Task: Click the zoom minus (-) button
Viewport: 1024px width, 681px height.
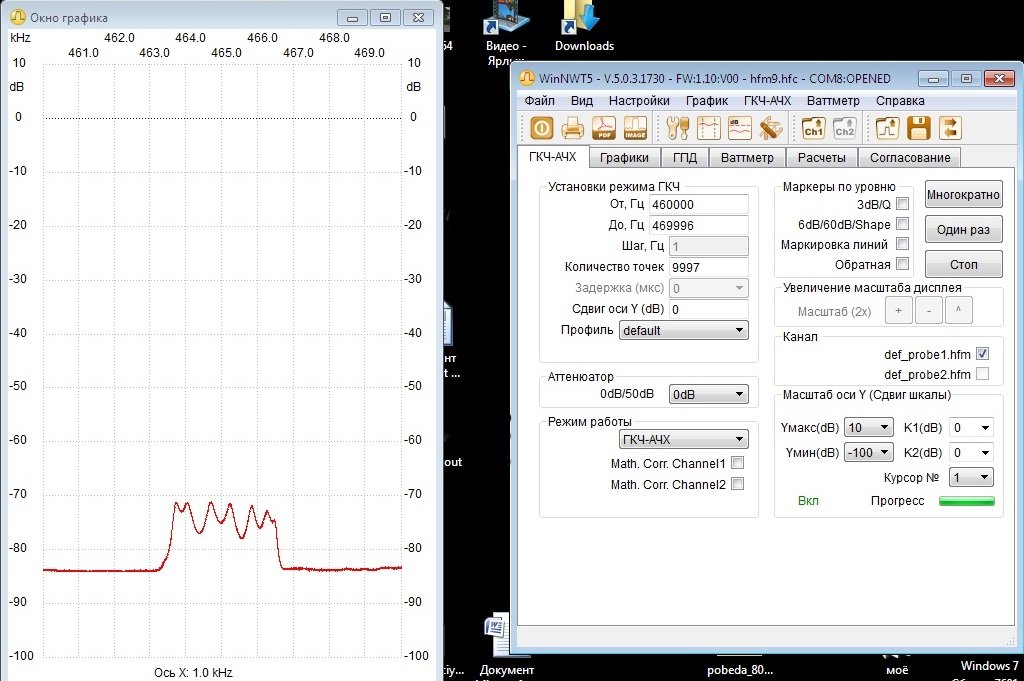Action: pyautogui.click(x=929, y=310)
